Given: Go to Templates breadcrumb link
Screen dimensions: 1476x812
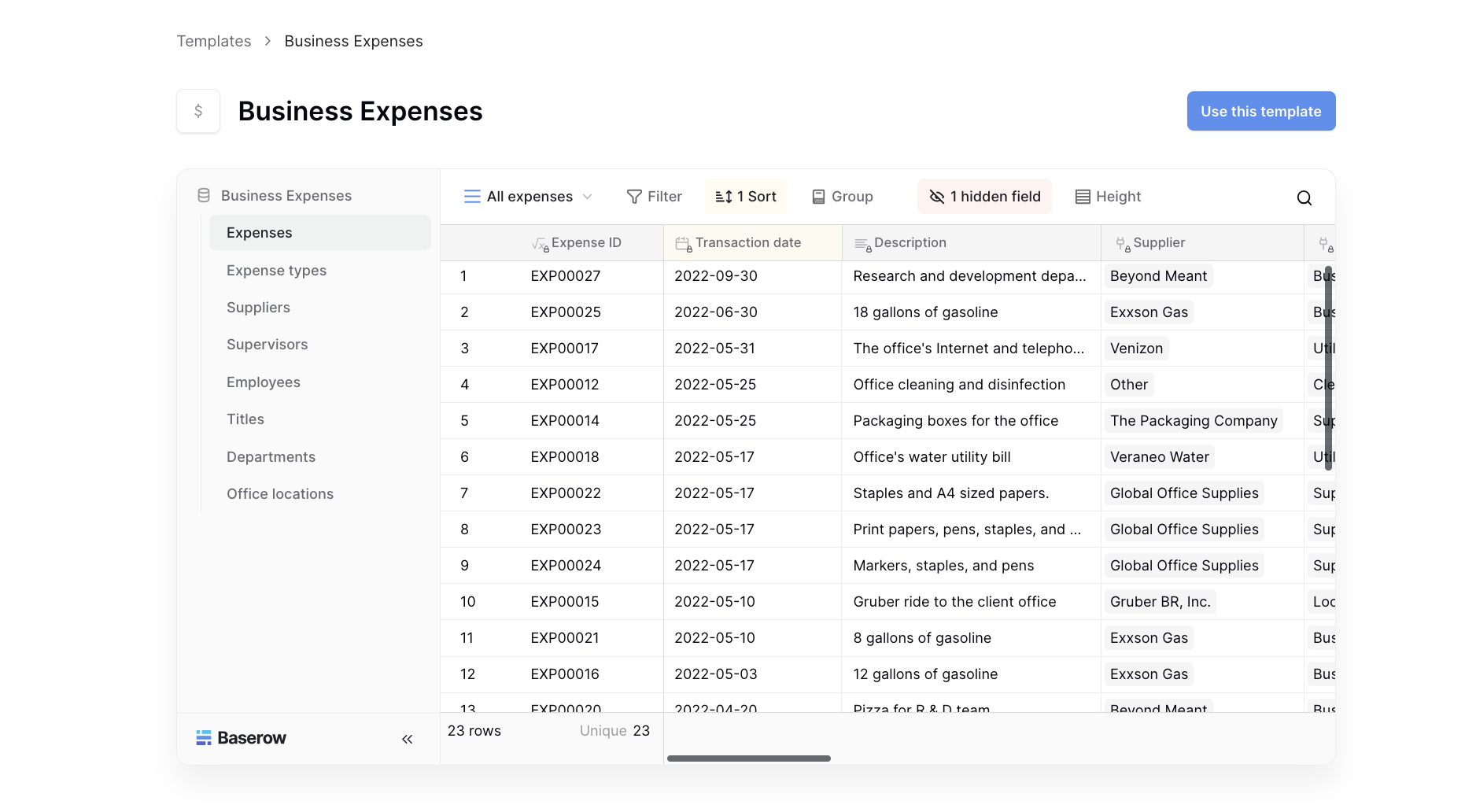Looking at the screenshot, I should point(214,41).
